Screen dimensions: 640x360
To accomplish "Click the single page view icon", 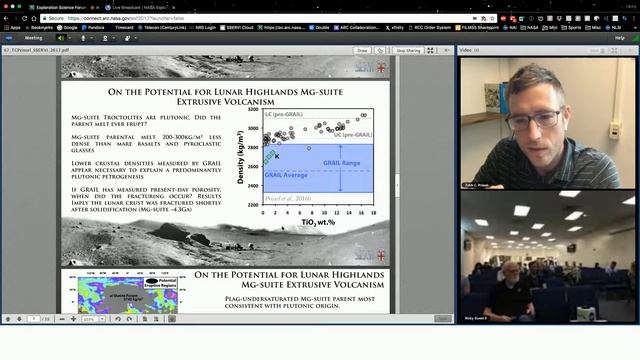I will click(145, 319).
